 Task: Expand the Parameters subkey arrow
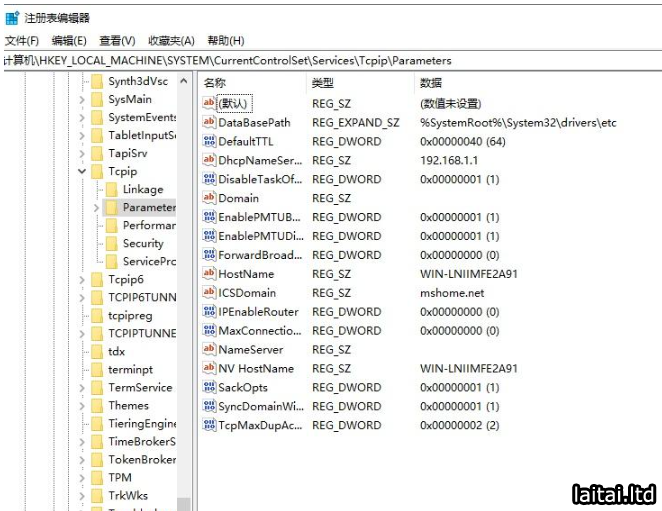coord(97,208)
